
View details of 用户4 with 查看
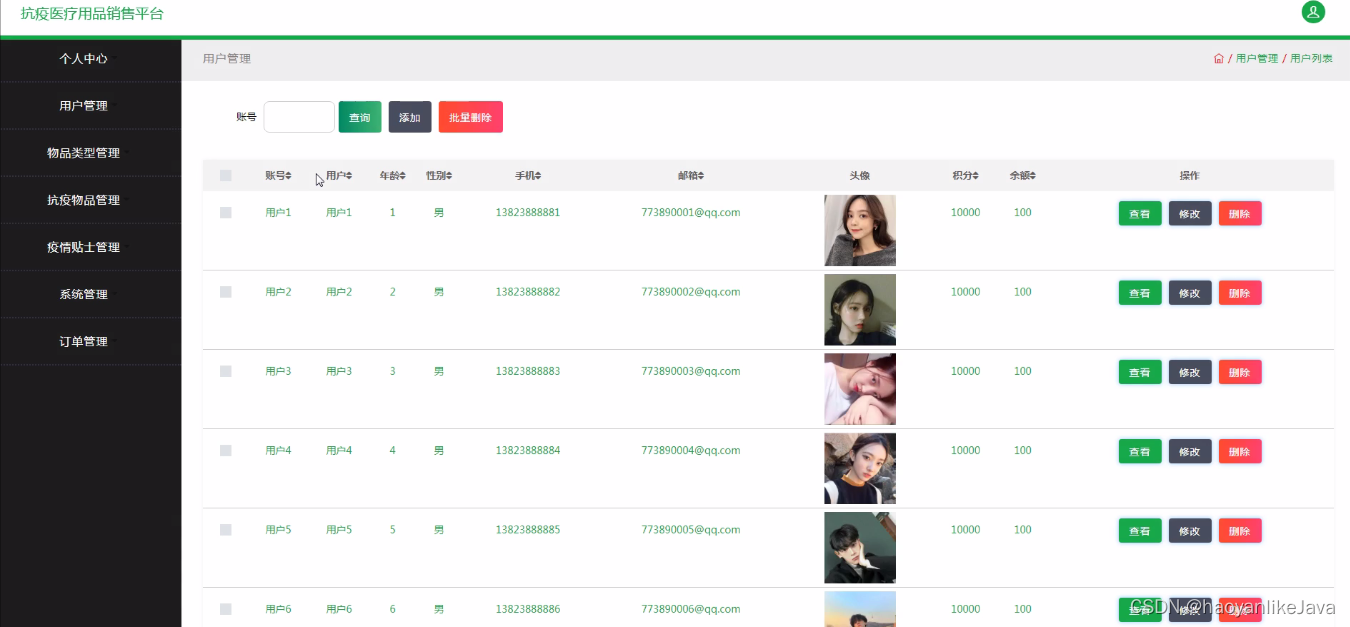[x=1140, y=451]
